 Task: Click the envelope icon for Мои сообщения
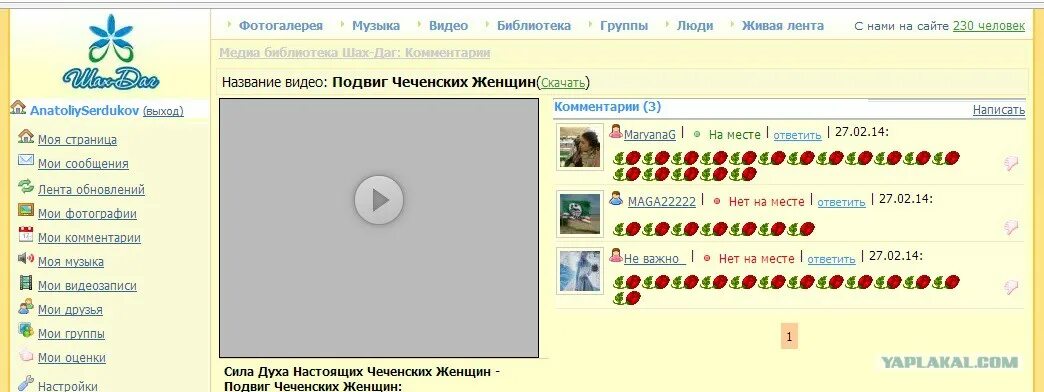pyautogui.click(x=26, y=160)
